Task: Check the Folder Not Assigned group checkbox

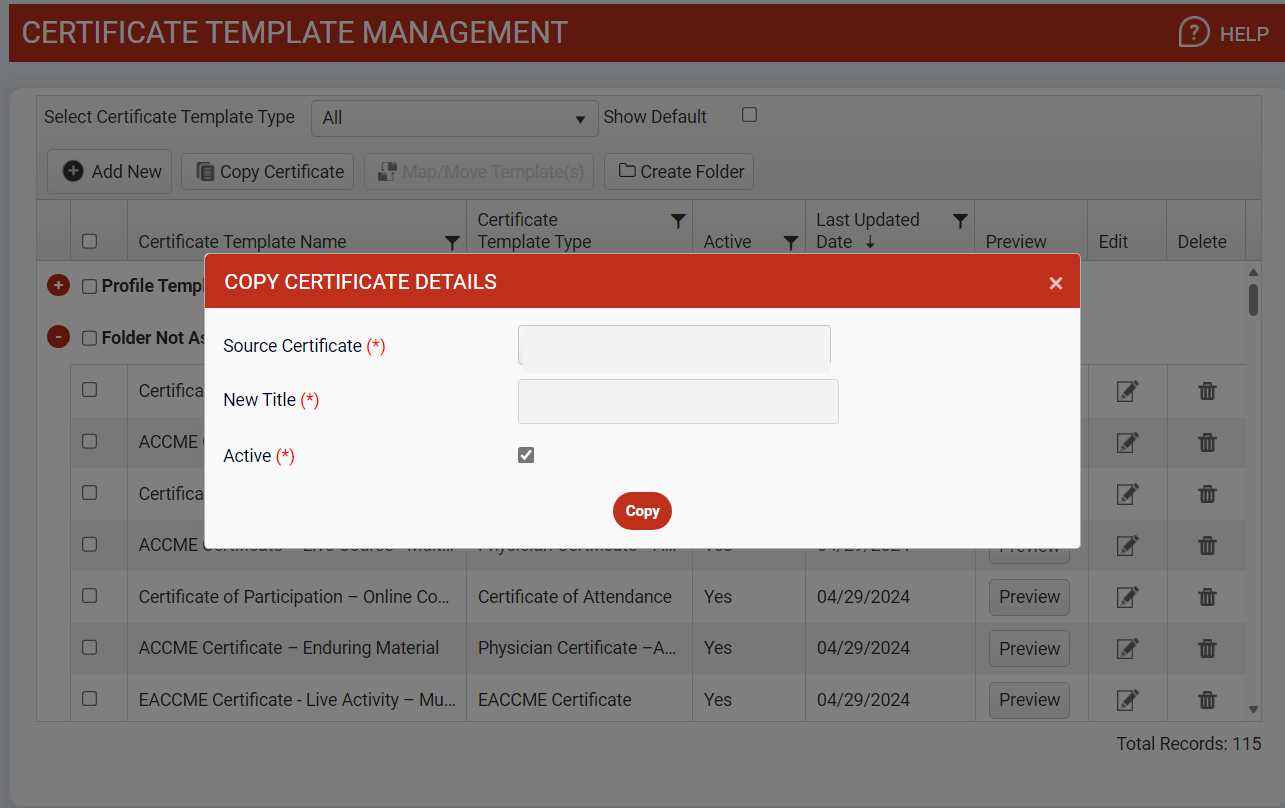Action: 89,338
